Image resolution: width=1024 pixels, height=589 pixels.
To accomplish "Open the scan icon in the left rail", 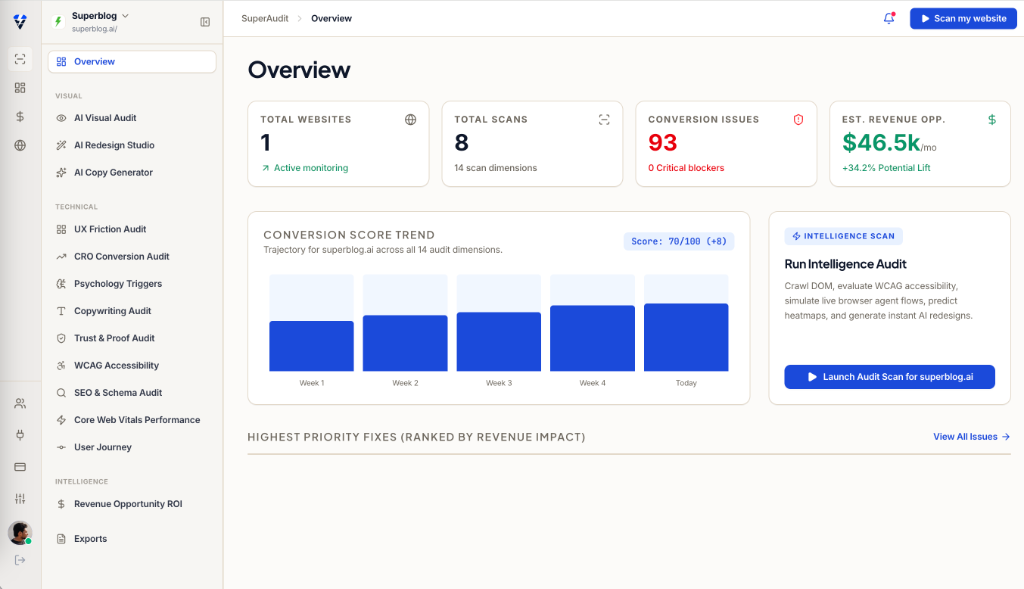I will [20, 59].
